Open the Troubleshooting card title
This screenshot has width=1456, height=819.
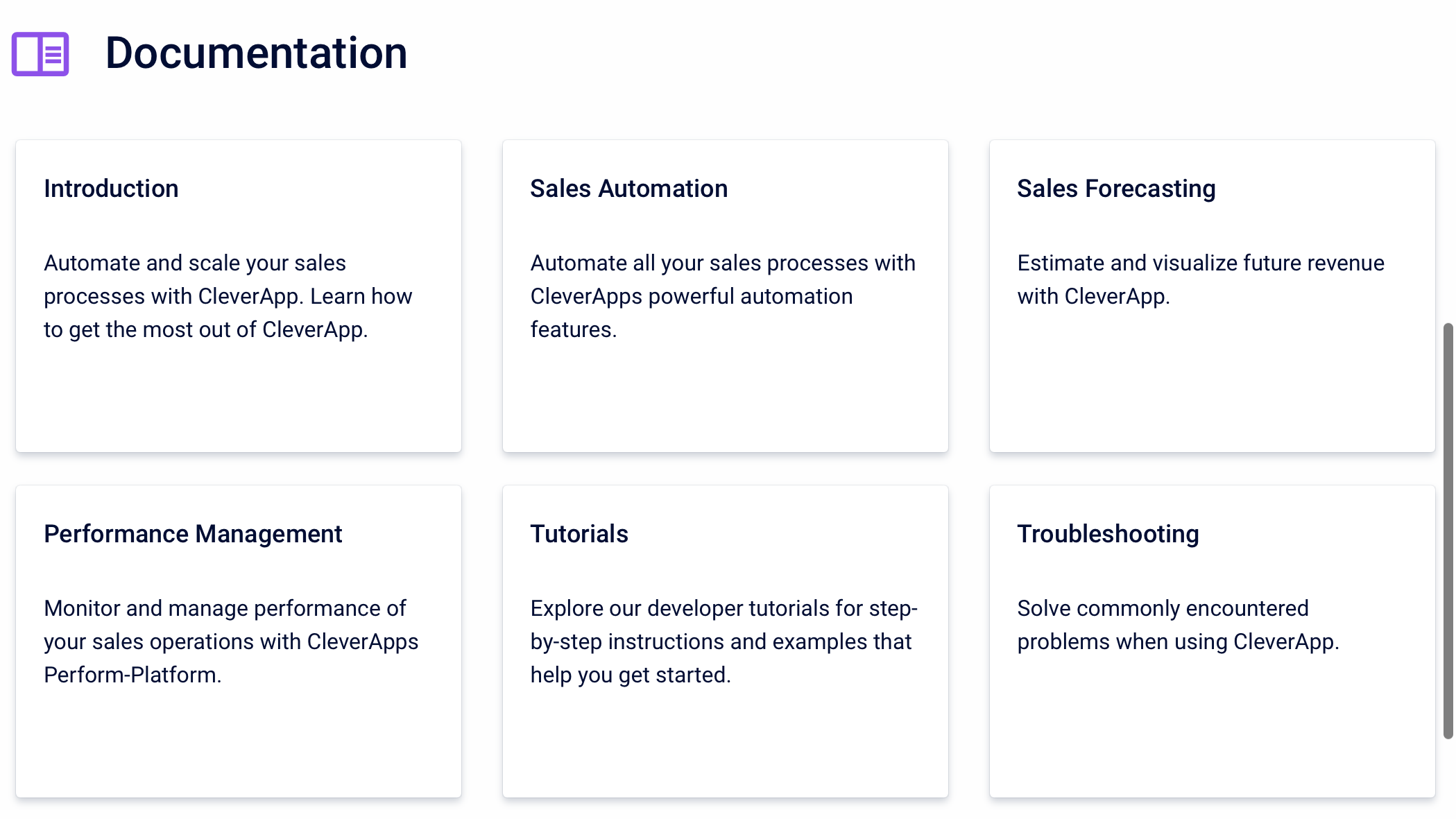pyautogui.click(x=1108, y=534)
